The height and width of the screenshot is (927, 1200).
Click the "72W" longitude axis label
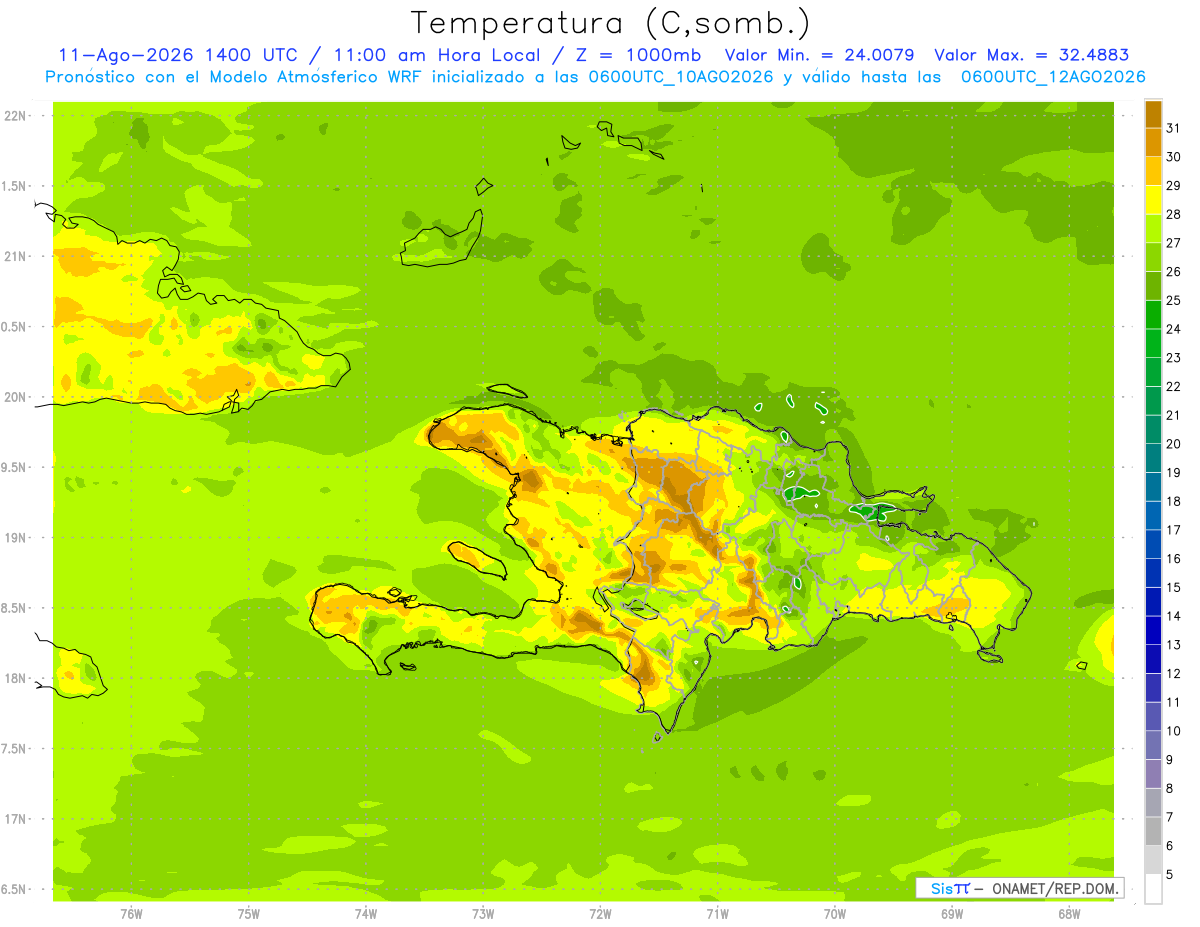600,914
